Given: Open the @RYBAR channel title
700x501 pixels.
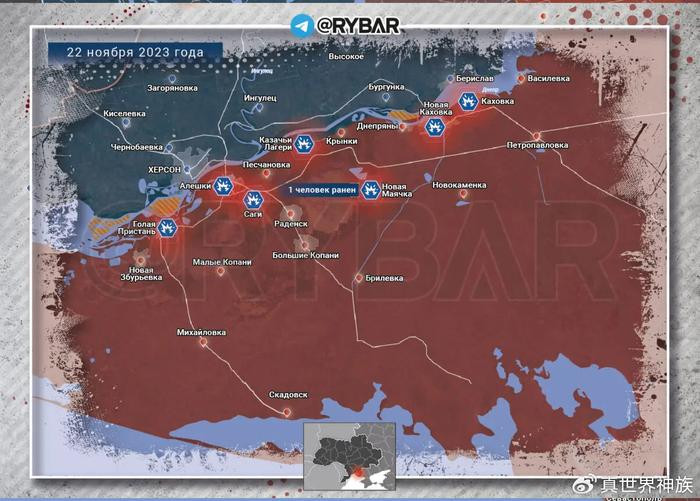Looking at the screenshot, I should tap(358, 26).
